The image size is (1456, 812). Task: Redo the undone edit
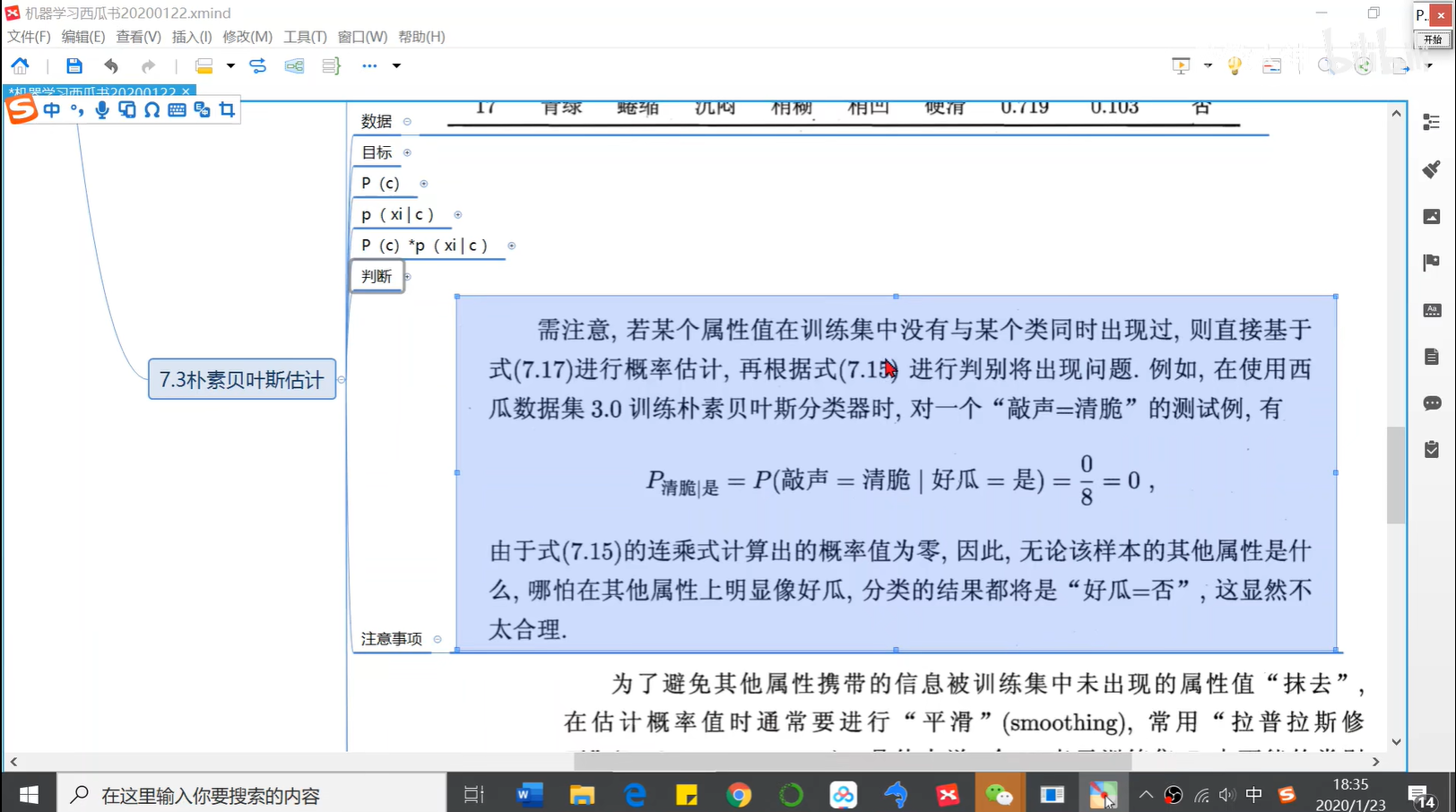pyautogui.click(x=148, y=65)
